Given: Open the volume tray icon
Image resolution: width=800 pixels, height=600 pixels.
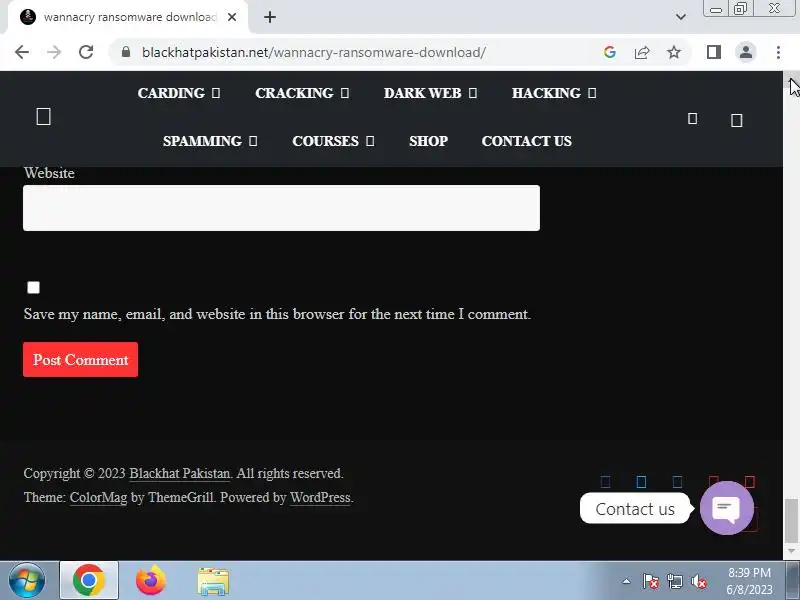Looking at the screenshot, I should [x=699, y=581].
